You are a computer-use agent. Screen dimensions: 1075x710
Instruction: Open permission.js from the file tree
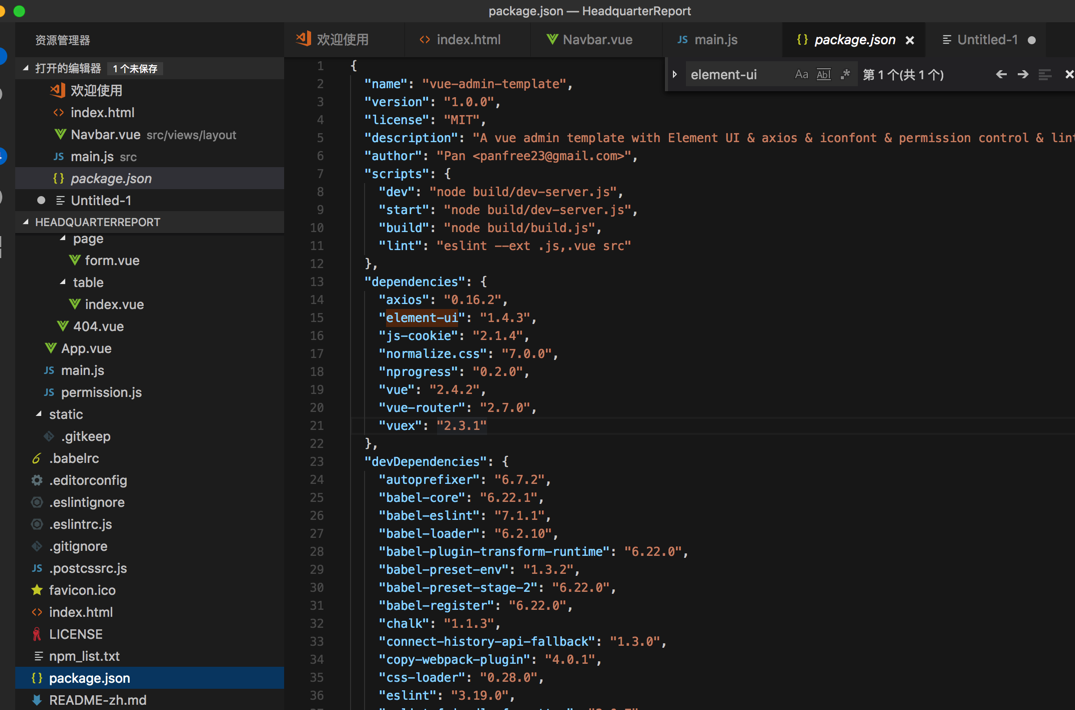pyautogui.click(x=101, y=392)
